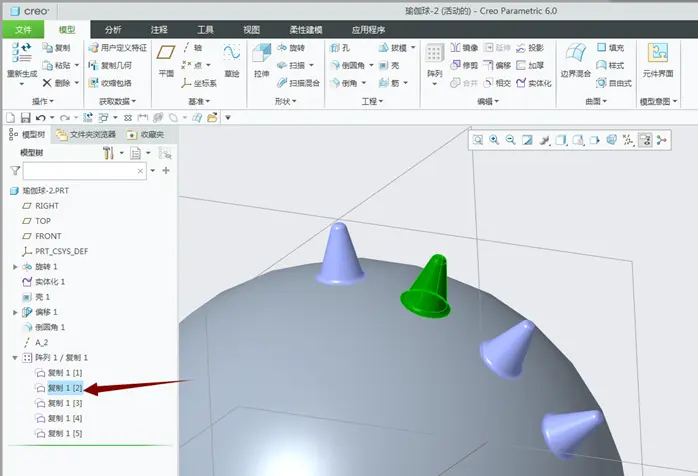Click the 镜像 mirror icon
This screenshot has width=698, height=476.
coord(455,48)
